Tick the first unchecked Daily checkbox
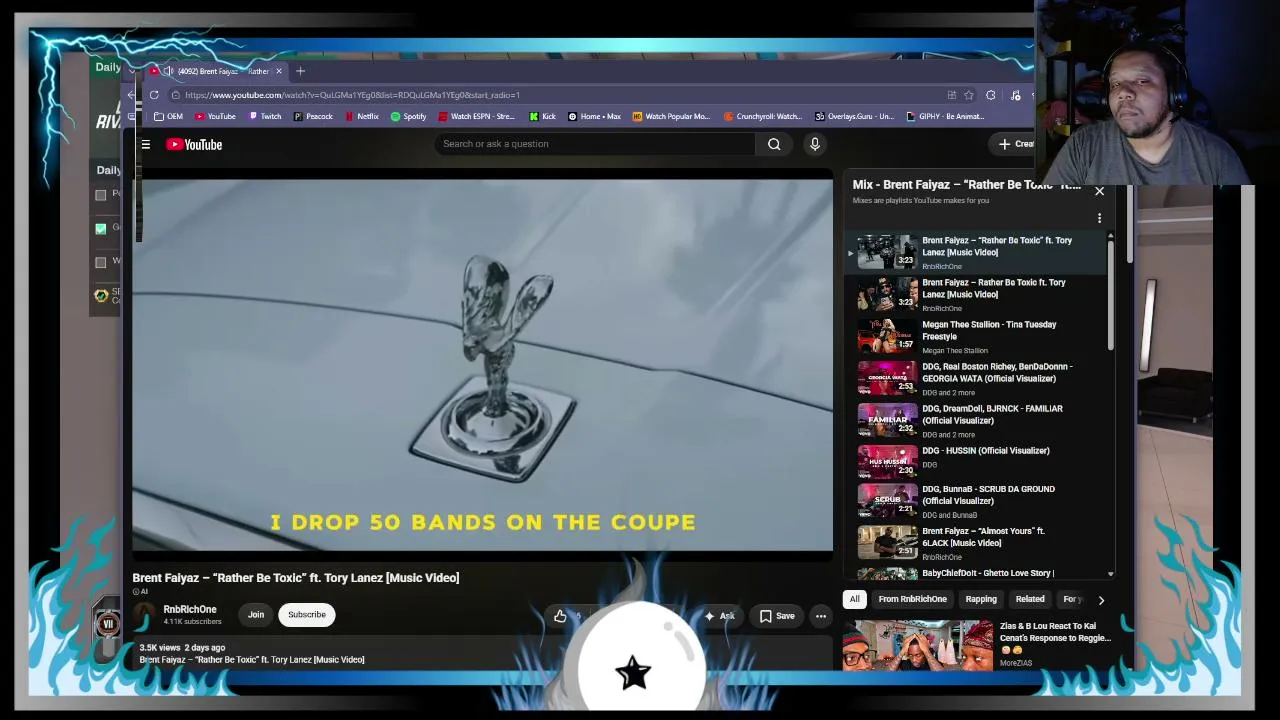 coord(100,195)
